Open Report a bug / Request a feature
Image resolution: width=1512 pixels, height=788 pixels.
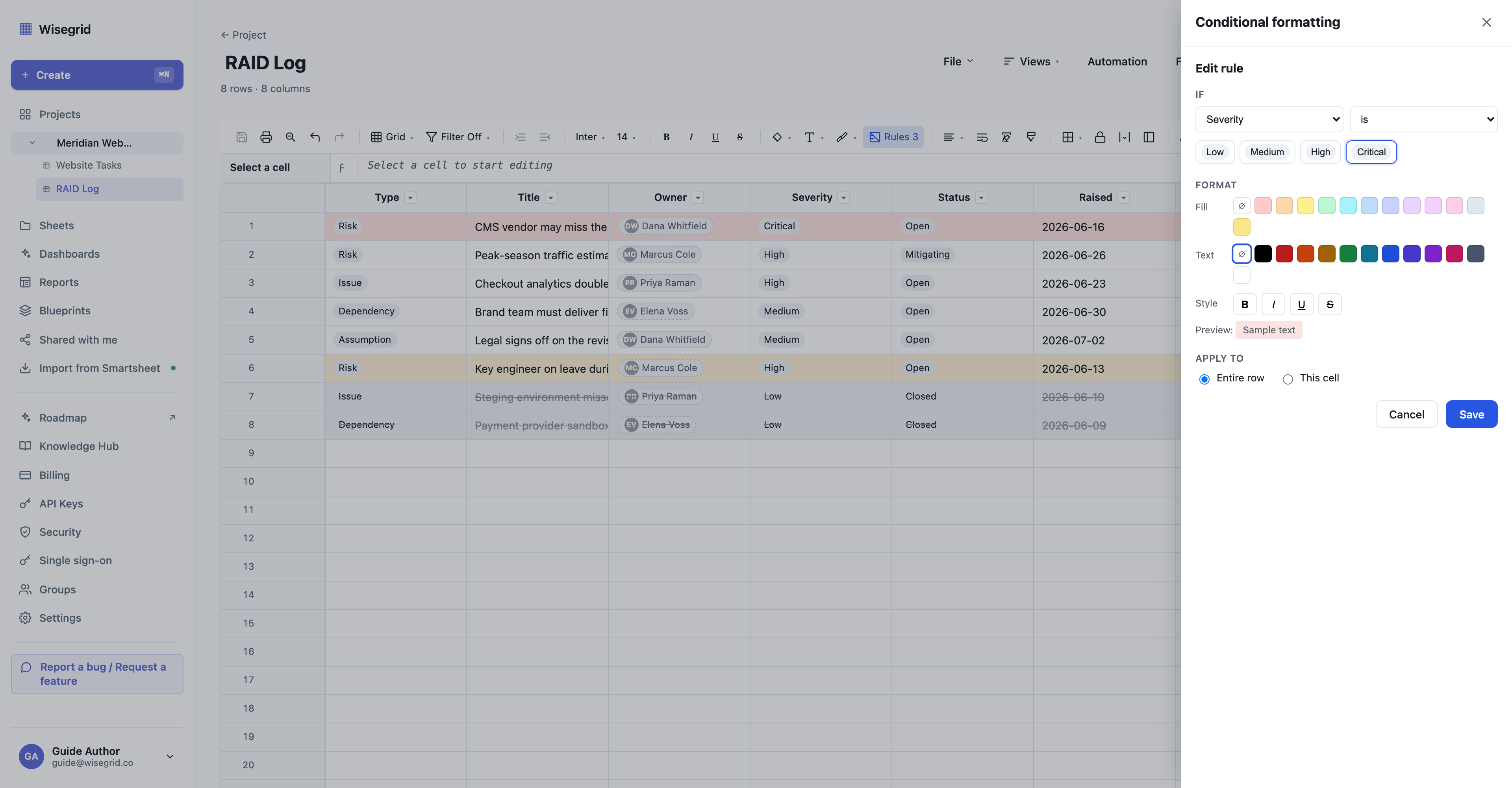tap(97, 674)
